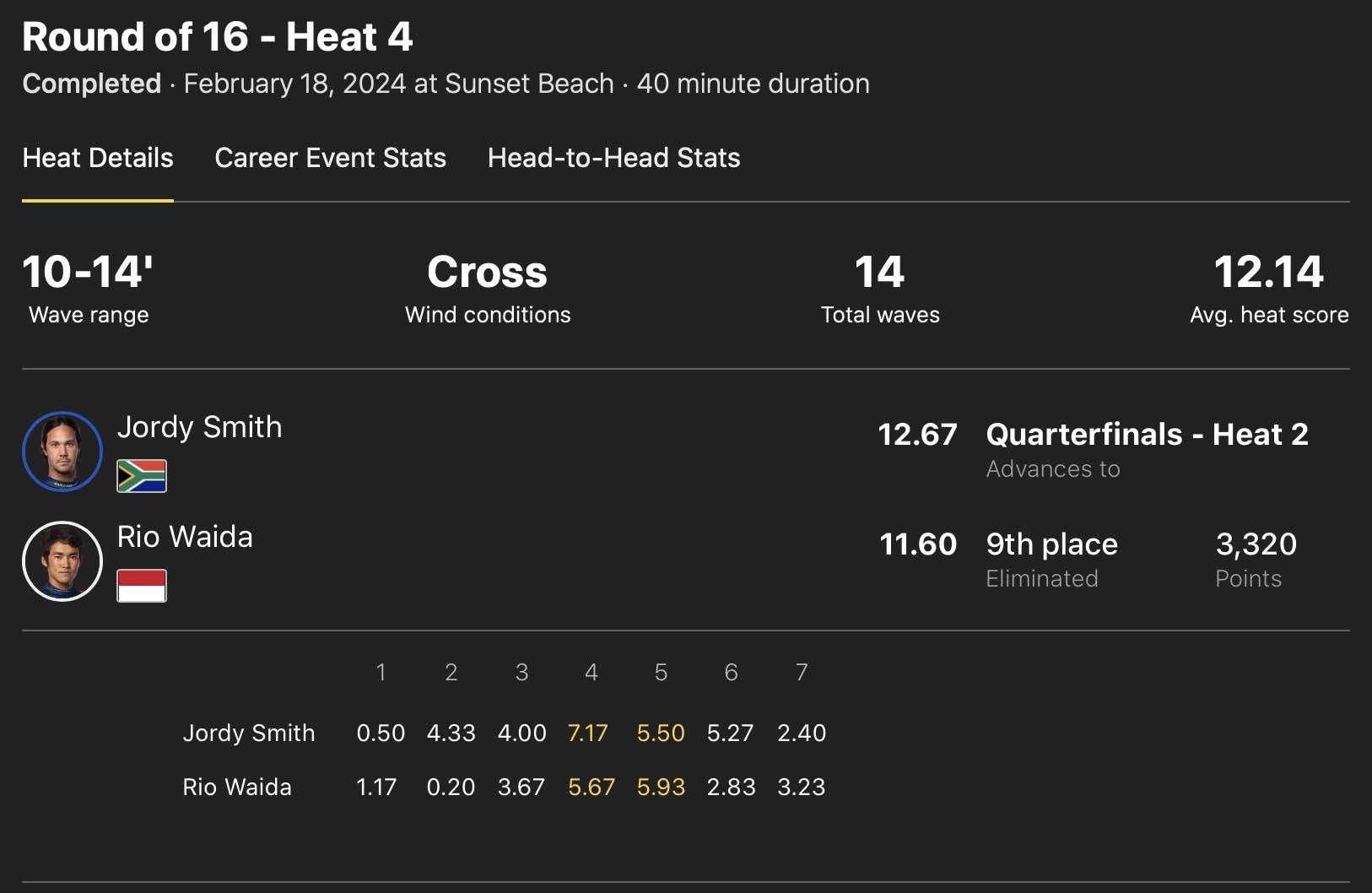Viewport: 1372px width, 893px height.
Task: Select Jordy Smith's 5.50 wave score
Action: pyautogui.click(x=661, y=733)
